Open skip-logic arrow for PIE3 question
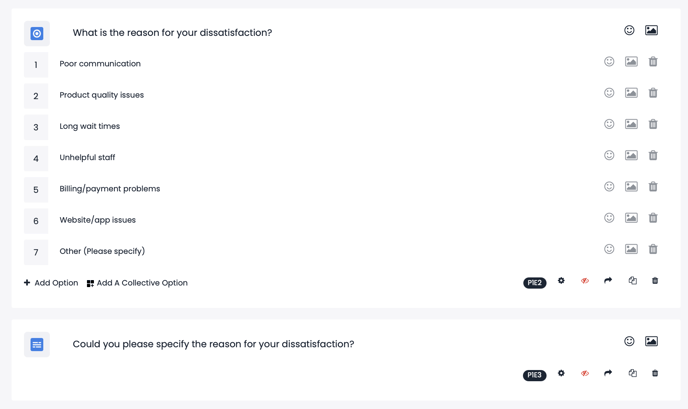The height and width of the screenshot is (409, 688). [608, 373]
